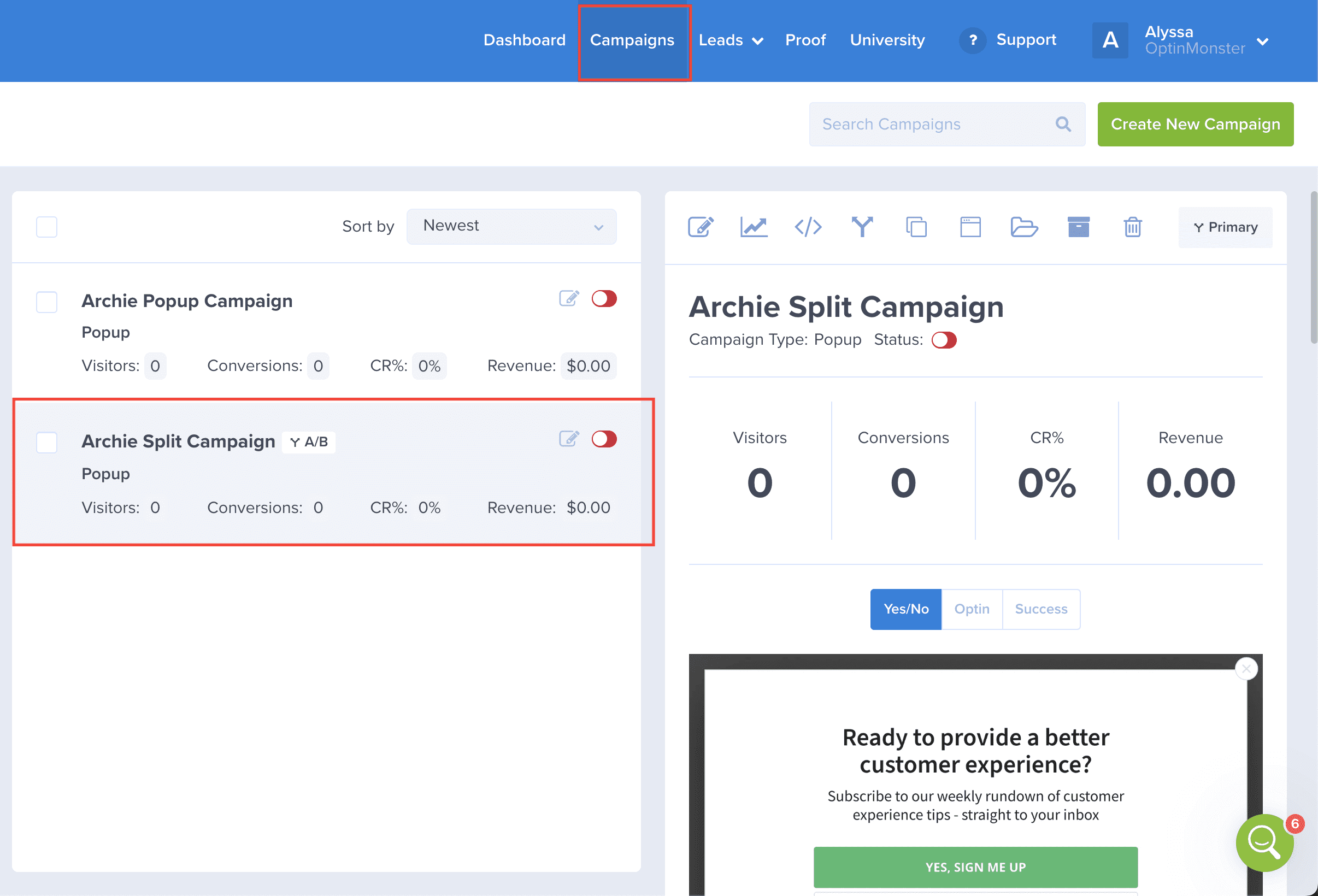This screenshot has height=896, width=1318.
Task: Click into the Search Campaigns field
Action: click(935, 124)
